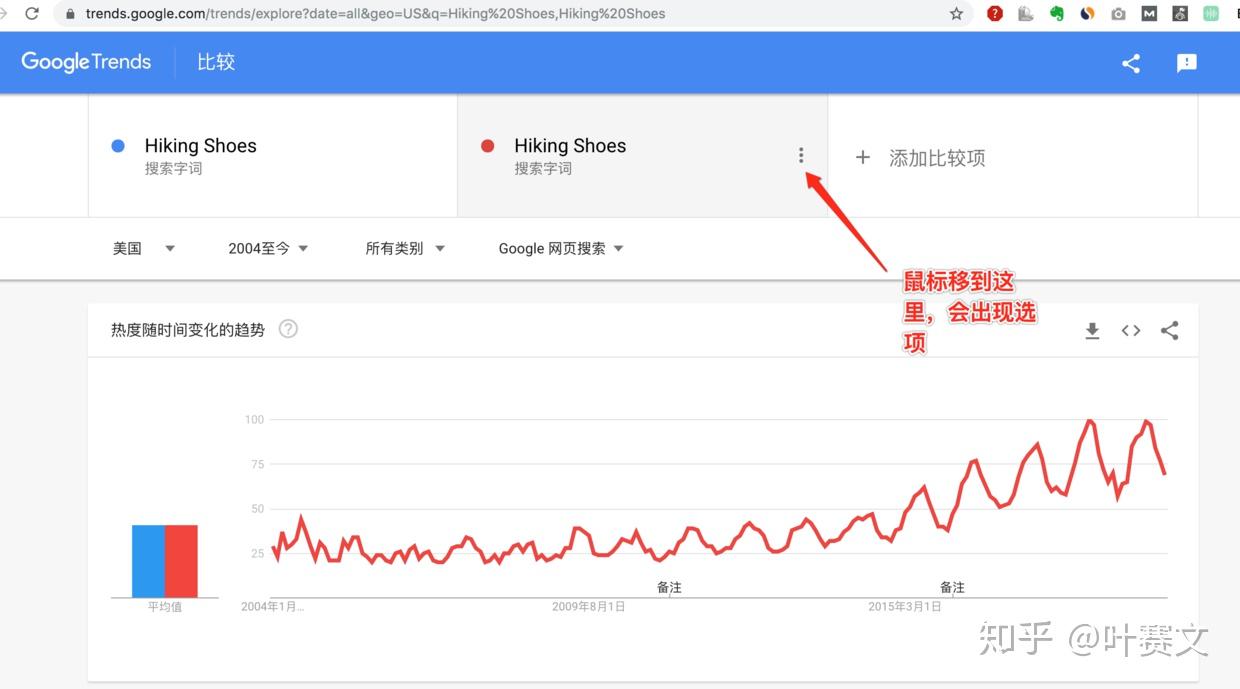Open options menu for second Hiking Shoes term
This screenshot has height=689, width=1240.
click(x=801, y=156)
